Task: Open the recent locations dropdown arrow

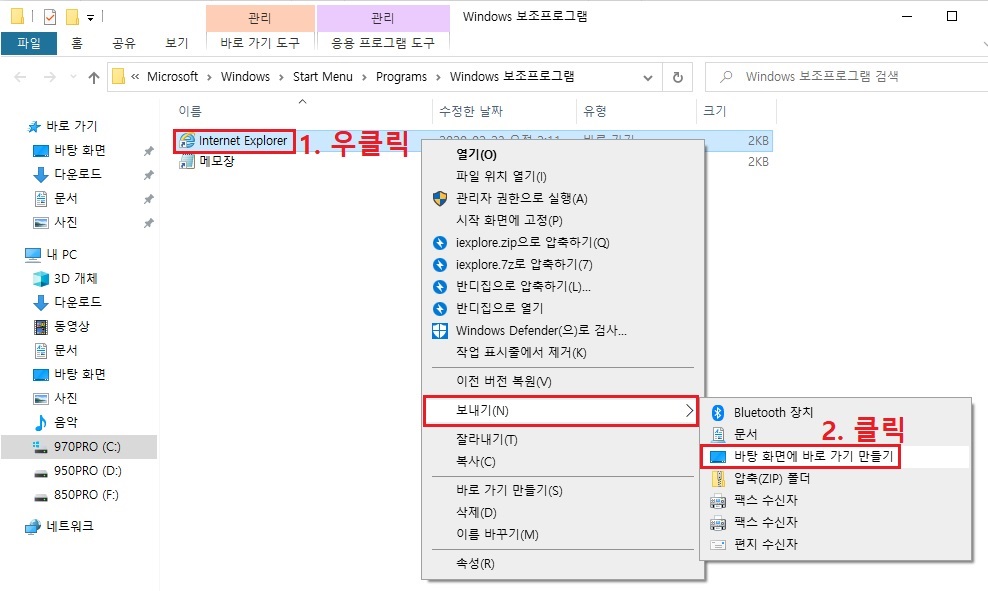Action: (x=74, y=77)
